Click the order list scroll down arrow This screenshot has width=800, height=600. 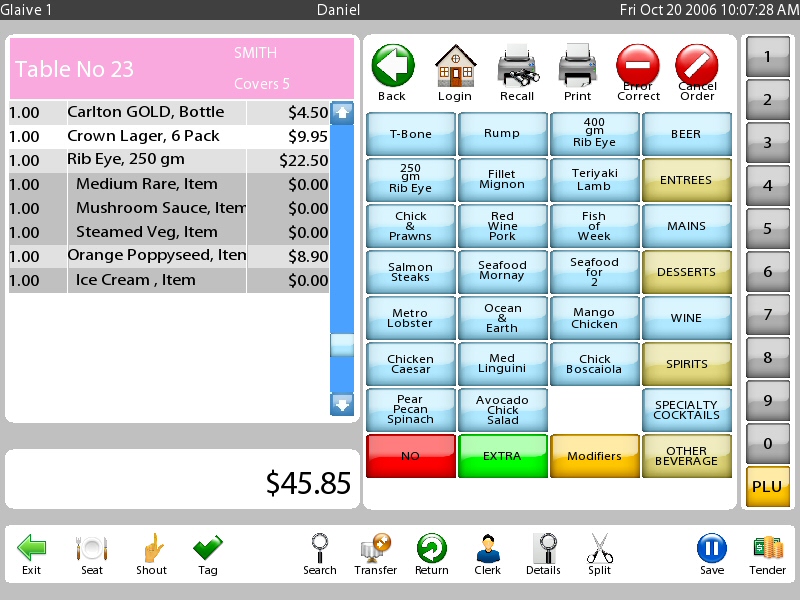tap(342, 404)
